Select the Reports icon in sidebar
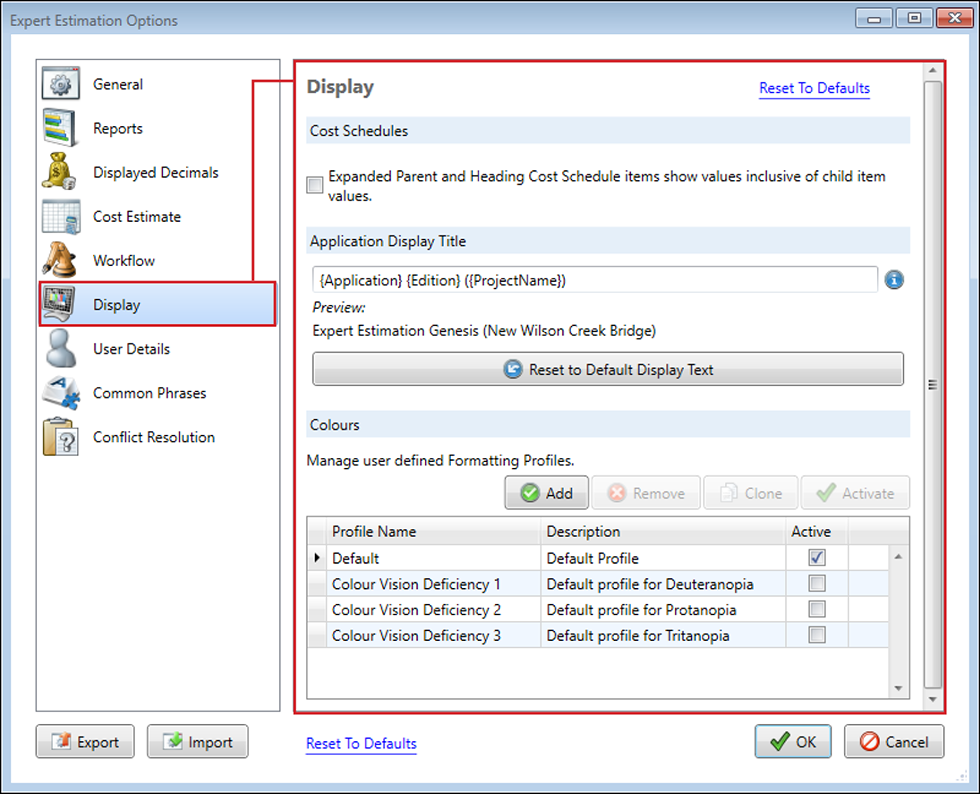980x794 pixels. pyautogui.click(x=60, y=129)
